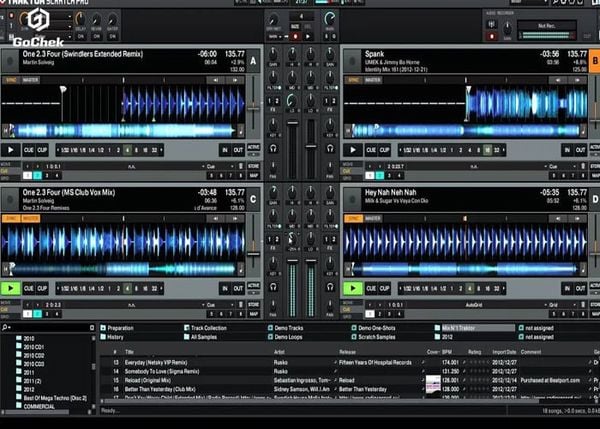Click the deck A tempo fader
Screen dimensions: 600x429
(253, 109)
